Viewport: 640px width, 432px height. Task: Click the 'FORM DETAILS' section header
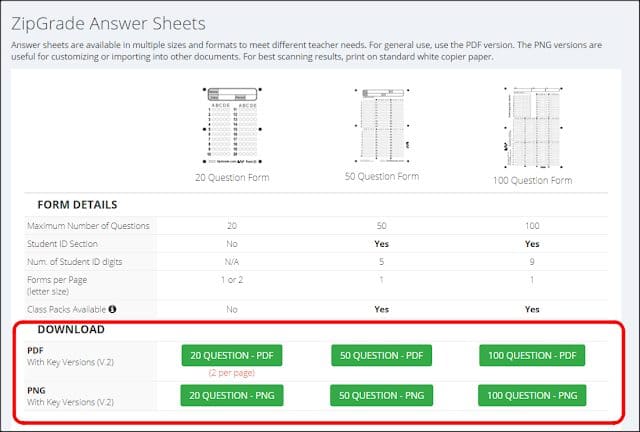(77, 205)
